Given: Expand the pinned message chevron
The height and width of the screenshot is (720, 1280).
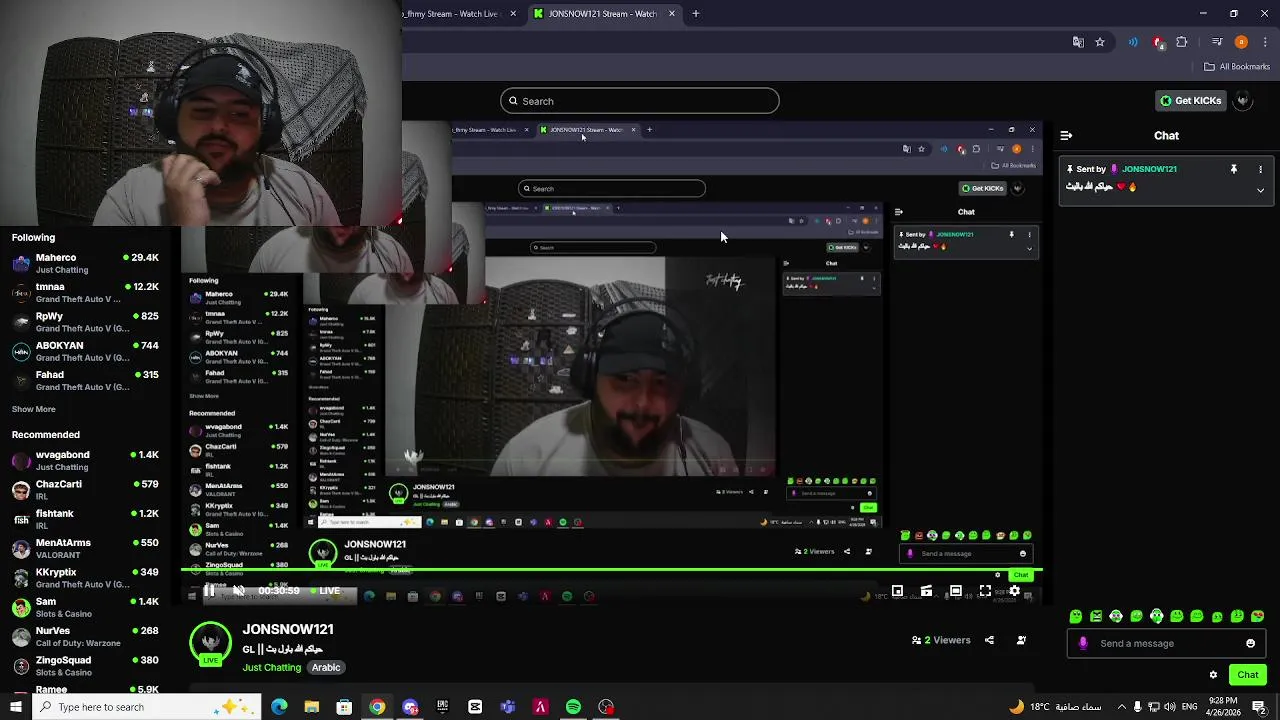Looking at the screenshot, I should coord(1260,190).
